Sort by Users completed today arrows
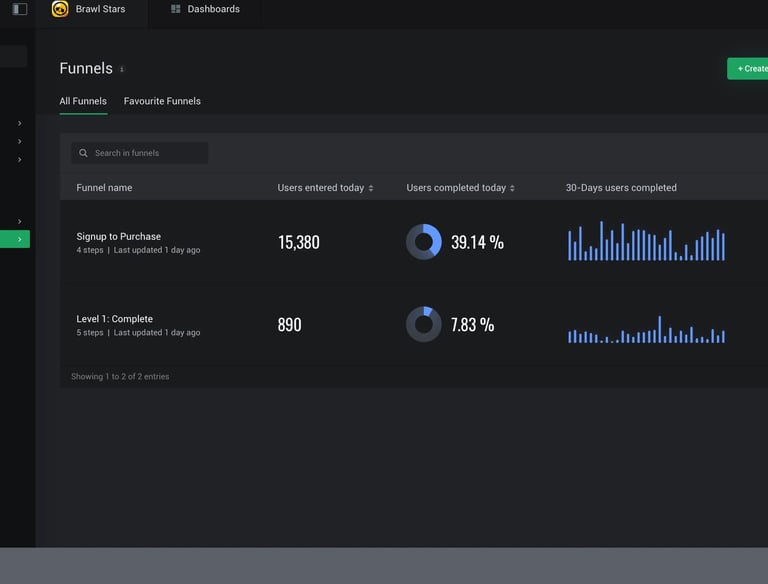 [x=512, y=188]
